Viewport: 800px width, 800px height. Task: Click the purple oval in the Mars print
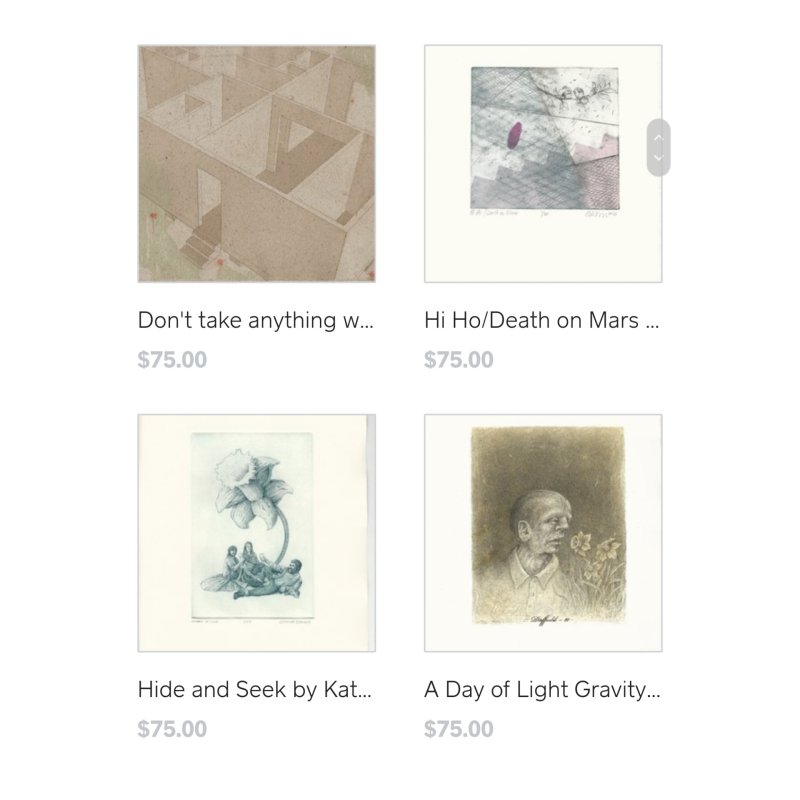[x=514, y=135]
